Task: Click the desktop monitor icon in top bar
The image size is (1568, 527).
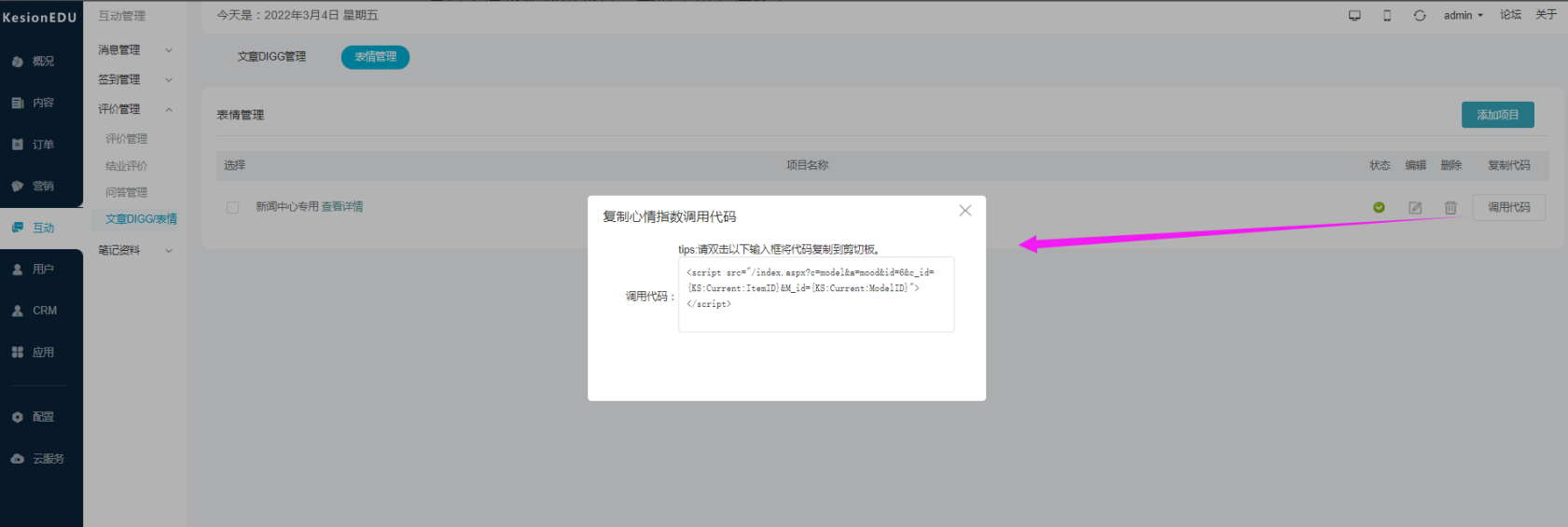Action: [1354, 15]
